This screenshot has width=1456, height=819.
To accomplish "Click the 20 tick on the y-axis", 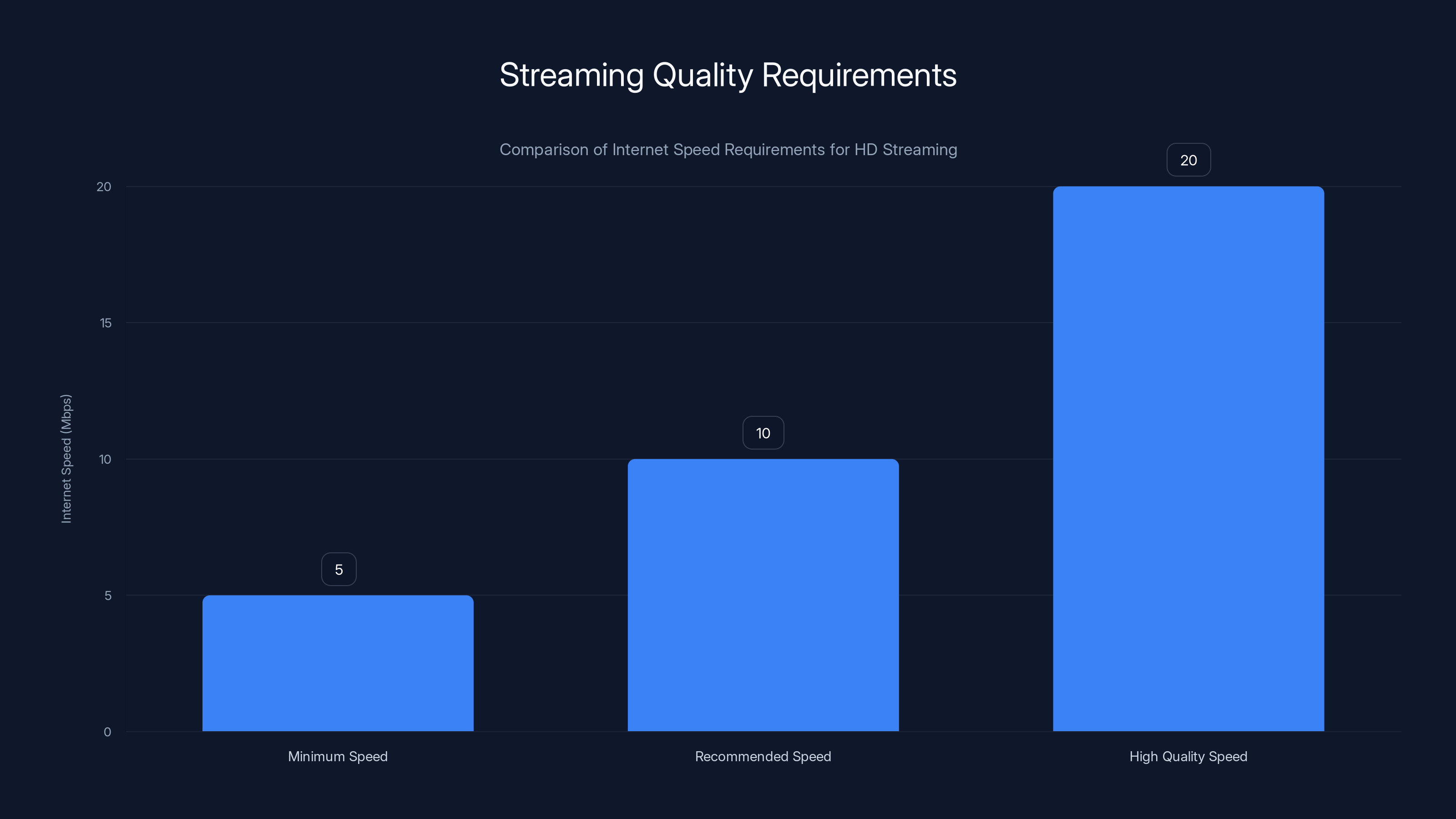I will click(104, 187).
